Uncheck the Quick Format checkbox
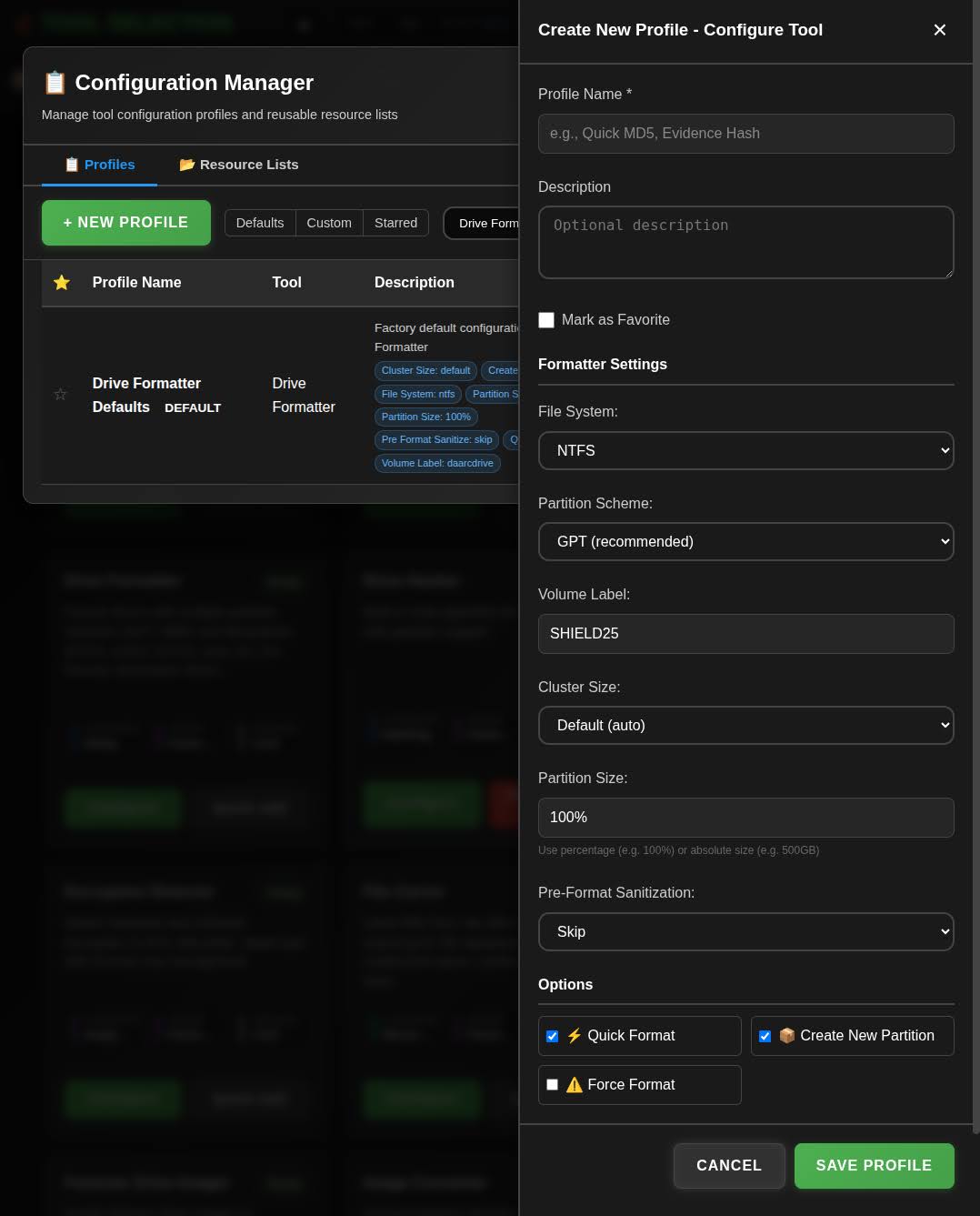The image size is (980, 1216). pos(552,1036)
